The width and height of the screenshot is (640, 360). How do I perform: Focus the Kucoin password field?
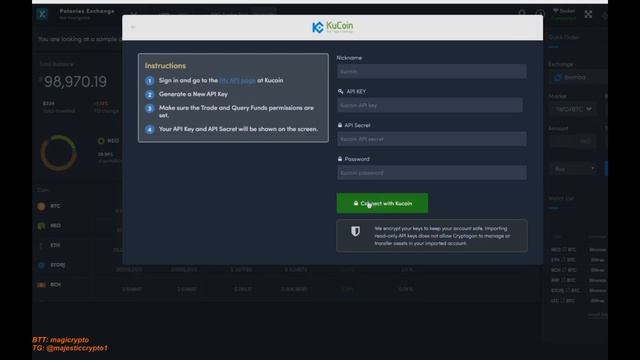(431, 173)
